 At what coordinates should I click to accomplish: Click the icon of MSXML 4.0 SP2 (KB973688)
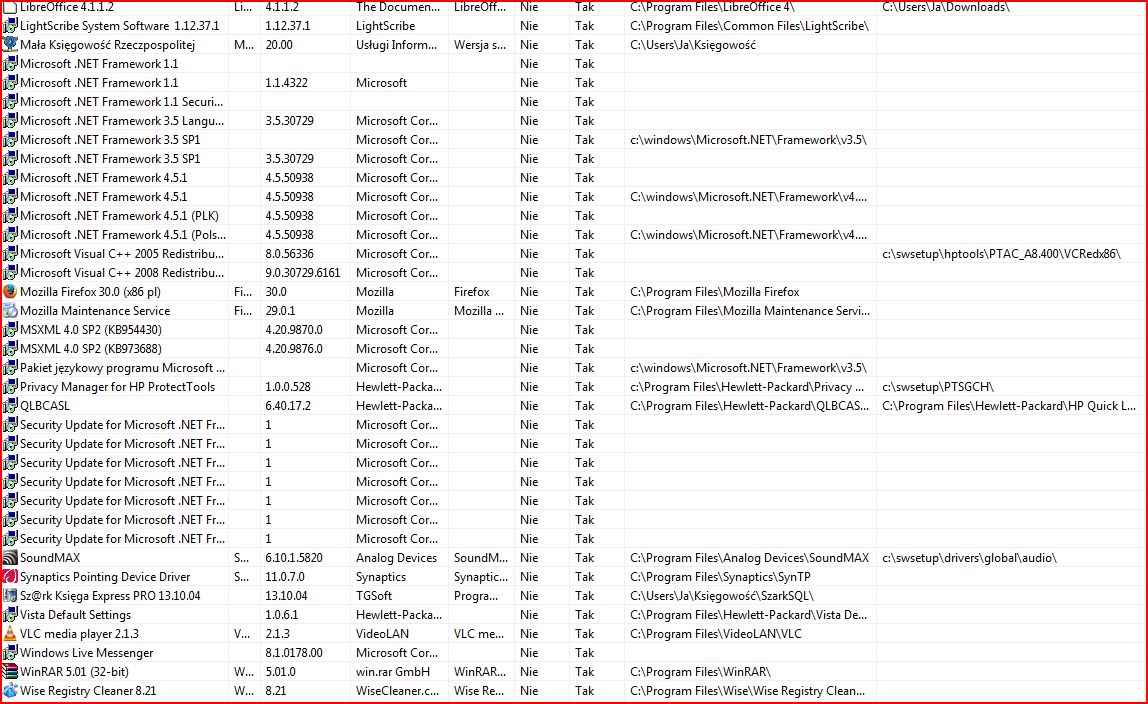click(x=10, y=348)
